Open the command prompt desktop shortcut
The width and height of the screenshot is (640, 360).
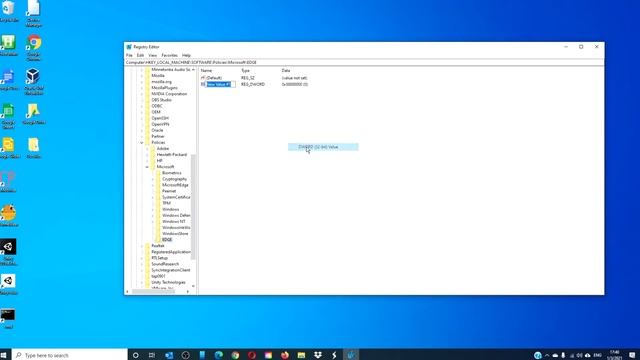pyautogui.click(x=8, y=319)
